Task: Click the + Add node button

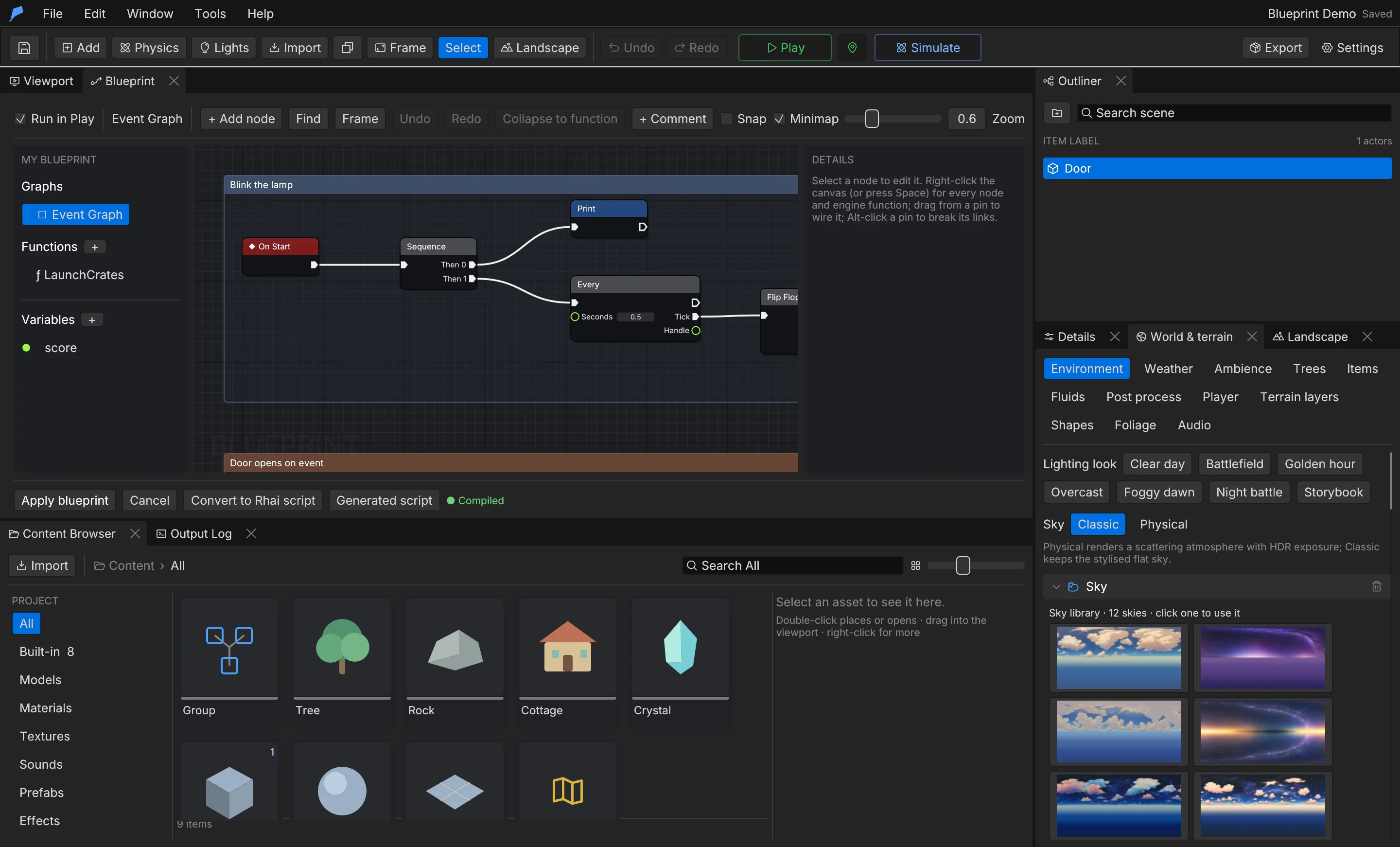Action: pyautogui.click(x=241, y=119)
